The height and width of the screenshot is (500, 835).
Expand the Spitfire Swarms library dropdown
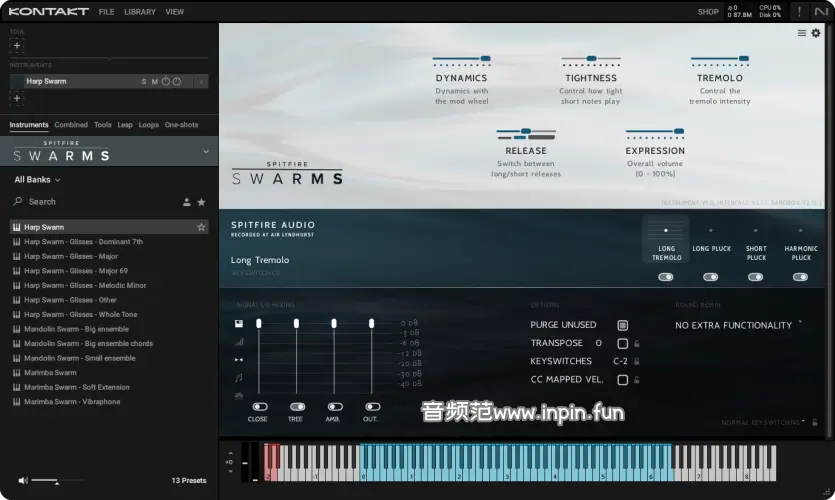point(206,152)
